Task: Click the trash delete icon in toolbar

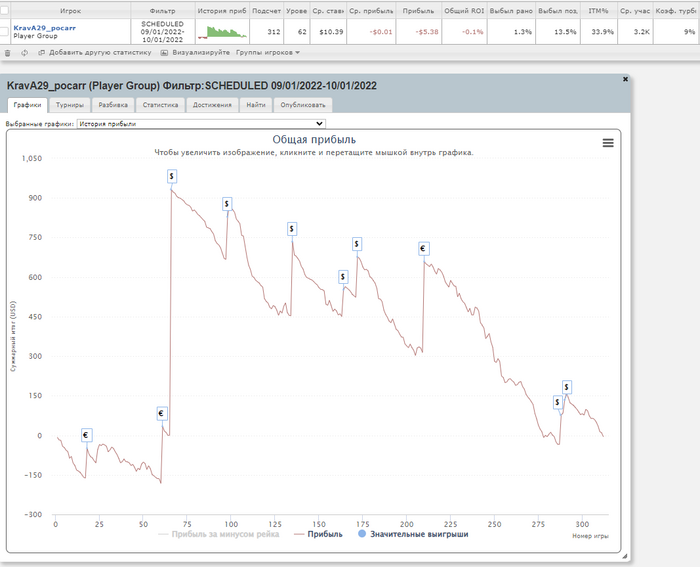Action: [7, 53]
